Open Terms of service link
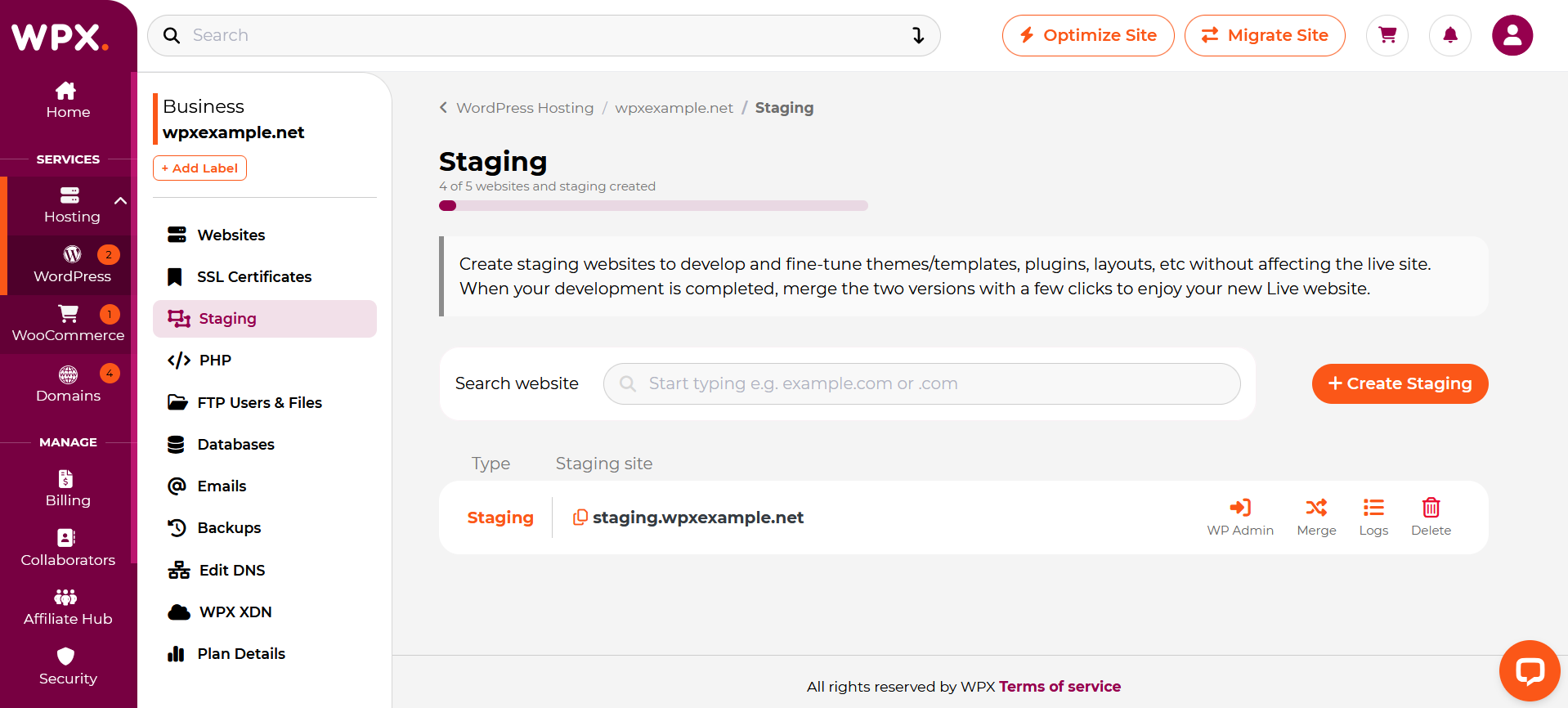Image resolution: width=1568 pixels, height=708 pixels. (1060, 687)
